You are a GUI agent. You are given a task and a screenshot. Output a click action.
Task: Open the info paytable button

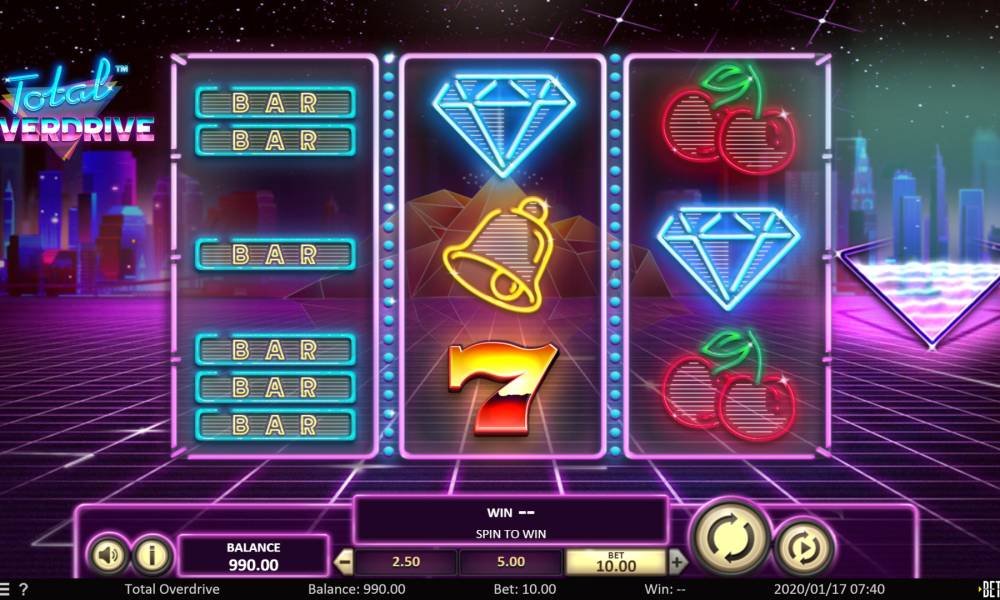(152, 555)
